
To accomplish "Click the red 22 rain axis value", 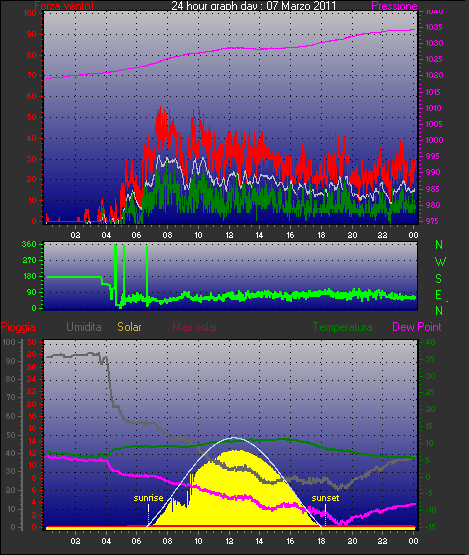I will coord(32,391).
